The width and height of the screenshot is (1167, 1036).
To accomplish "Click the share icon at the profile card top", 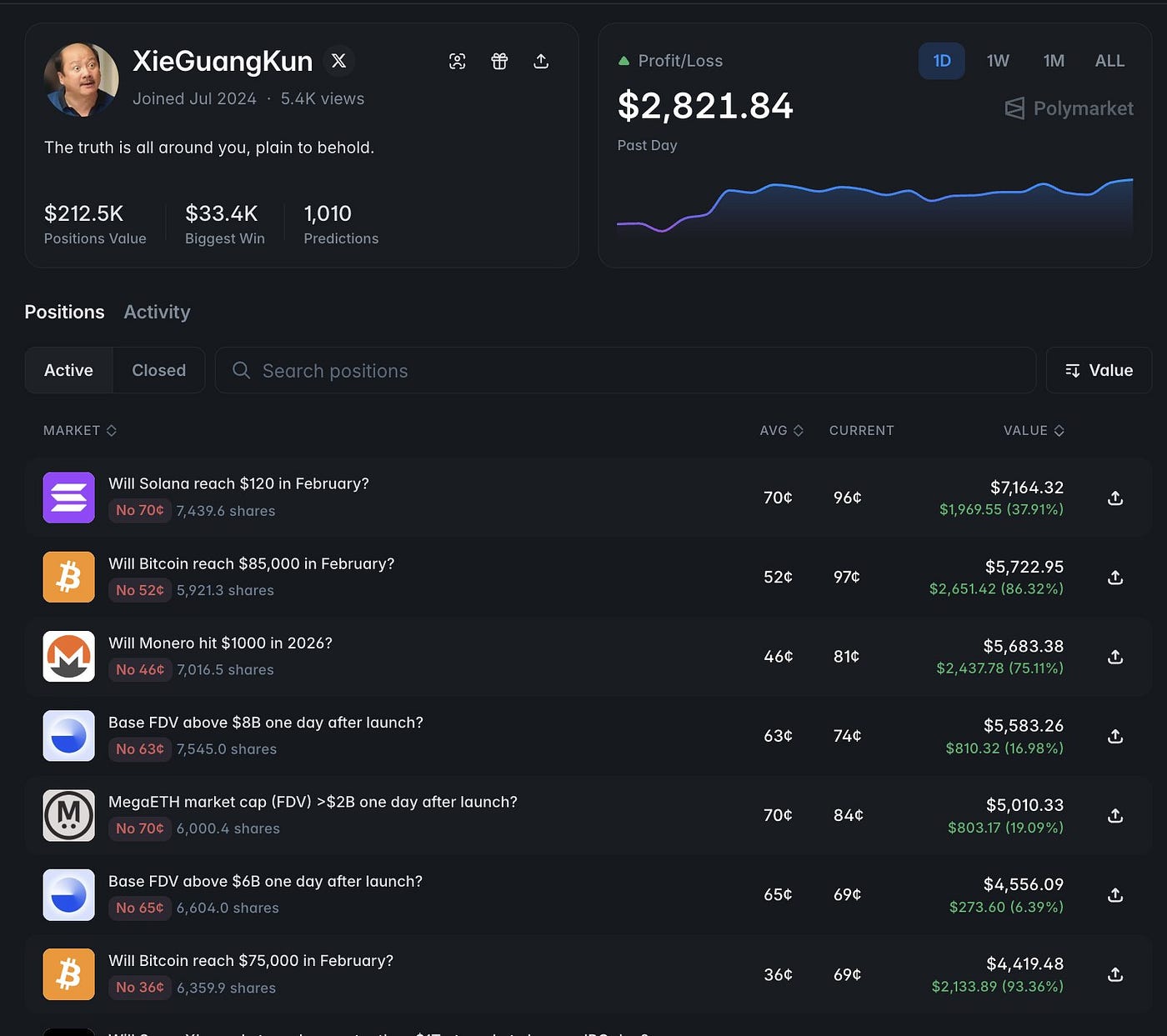I will point(541,61).
